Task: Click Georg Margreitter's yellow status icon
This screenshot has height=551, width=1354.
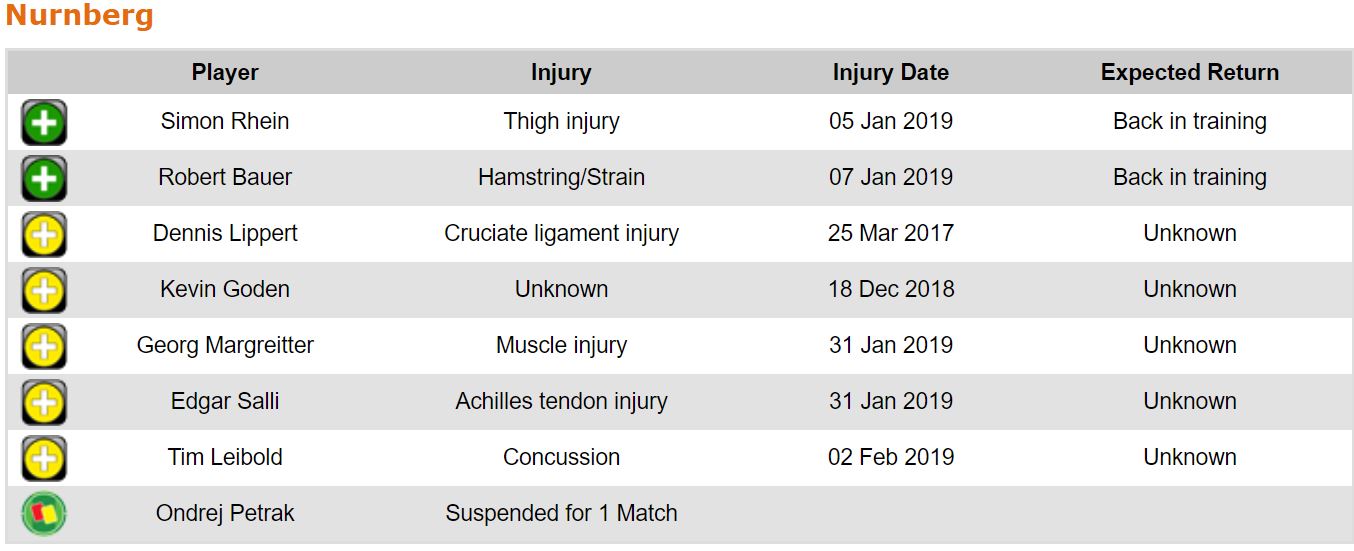Action: tap(44, 347)
